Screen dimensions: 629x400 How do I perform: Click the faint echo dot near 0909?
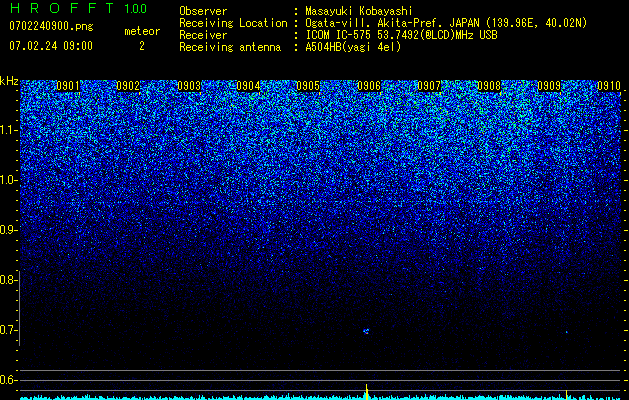click(x=566, y=332)
